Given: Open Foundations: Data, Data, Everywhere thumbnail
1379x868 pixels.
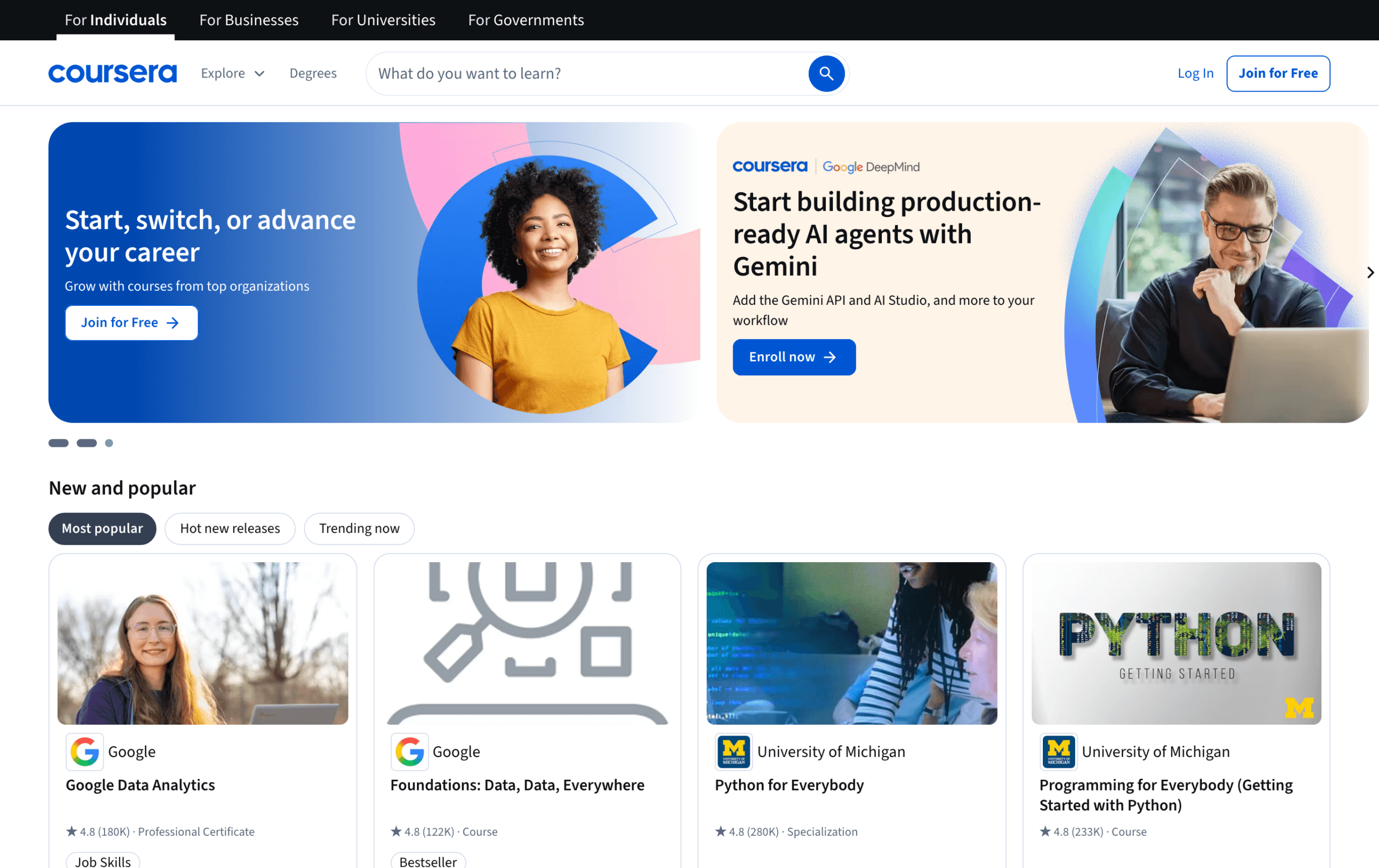Looking at the screenshot, I should [527, 643].
